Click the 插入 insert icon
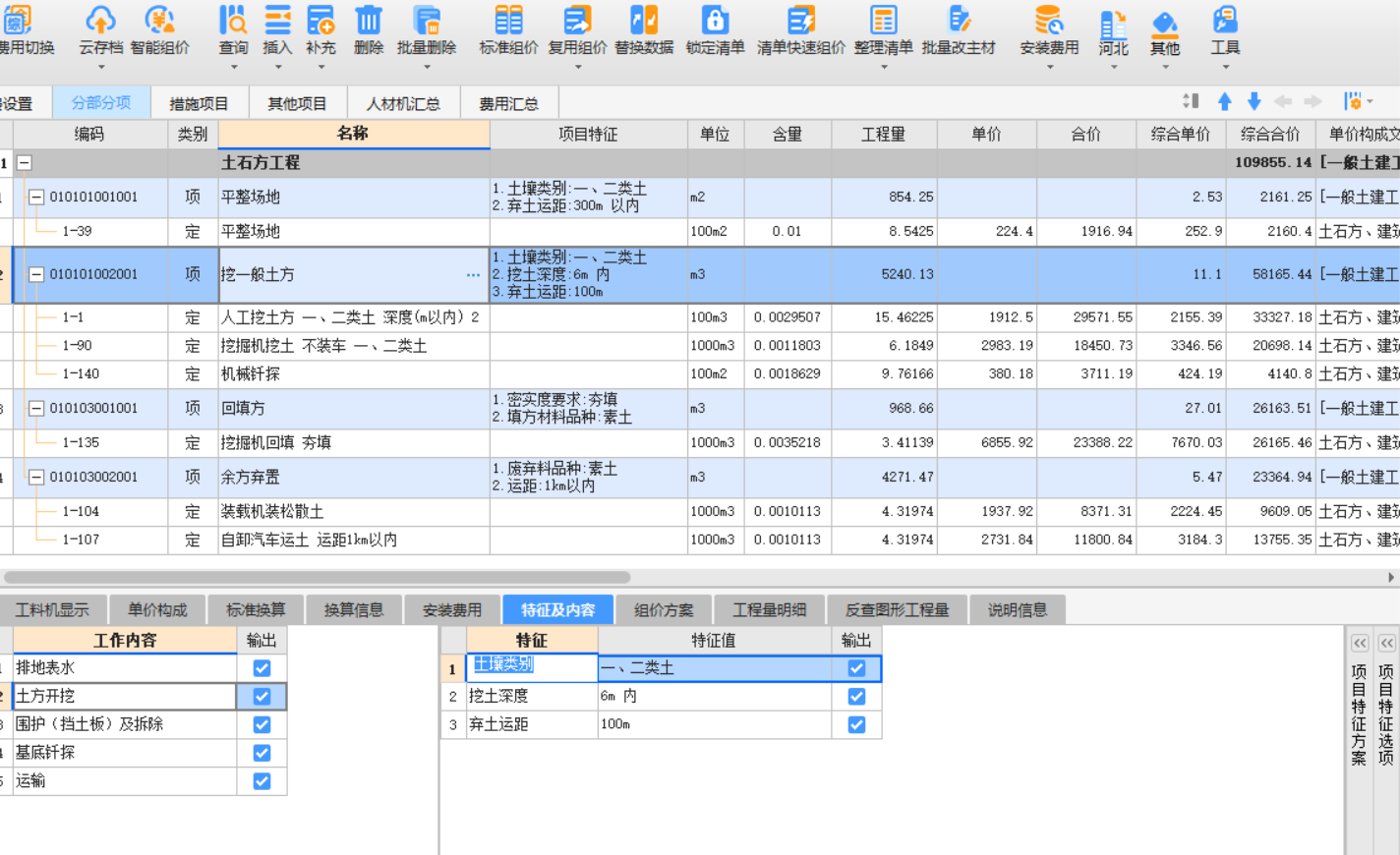 tap(278, 20)
